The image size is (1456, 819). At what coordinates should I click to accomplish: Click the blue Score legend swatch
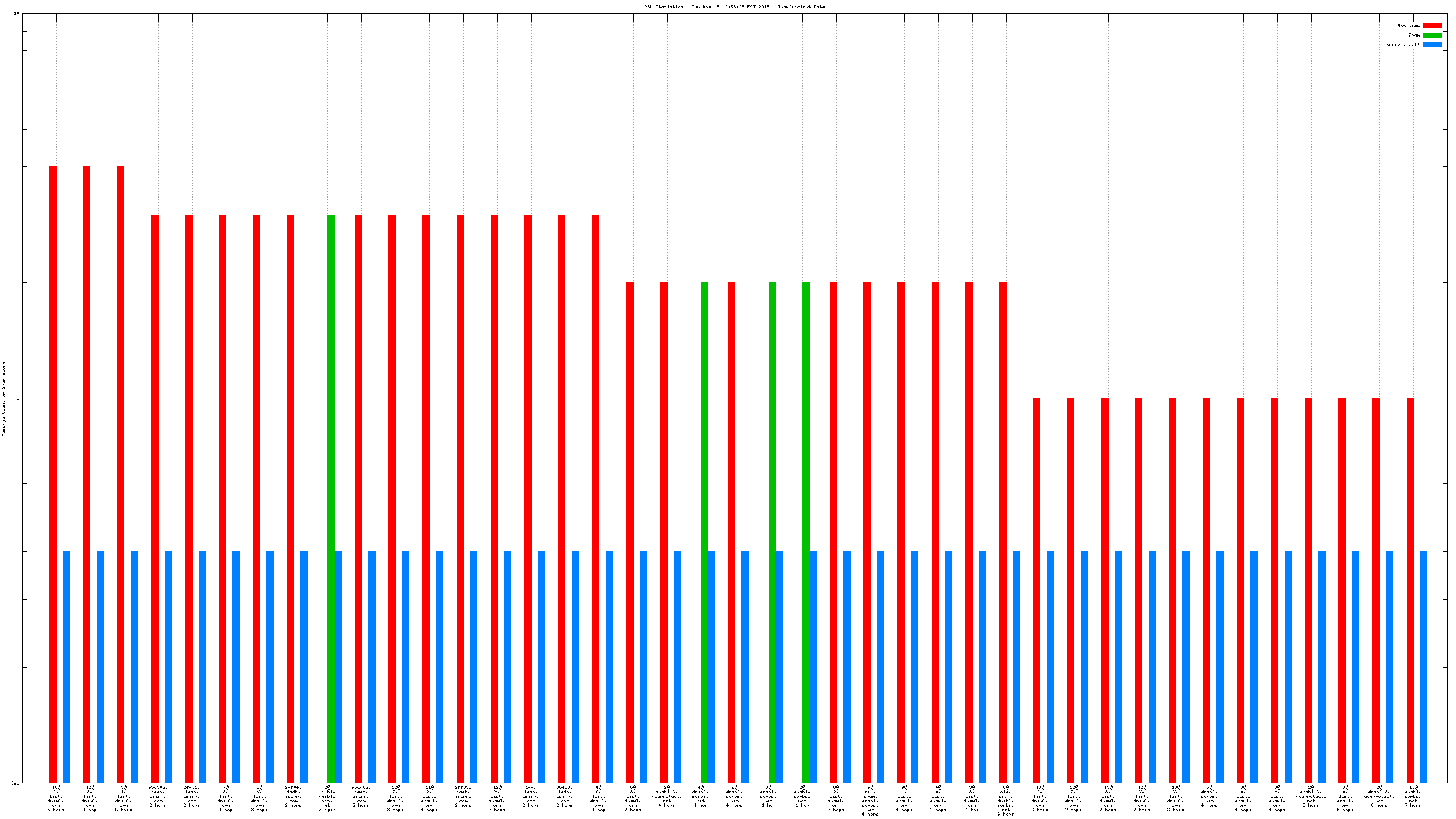pyautogui.click(x=1432, y=44)
